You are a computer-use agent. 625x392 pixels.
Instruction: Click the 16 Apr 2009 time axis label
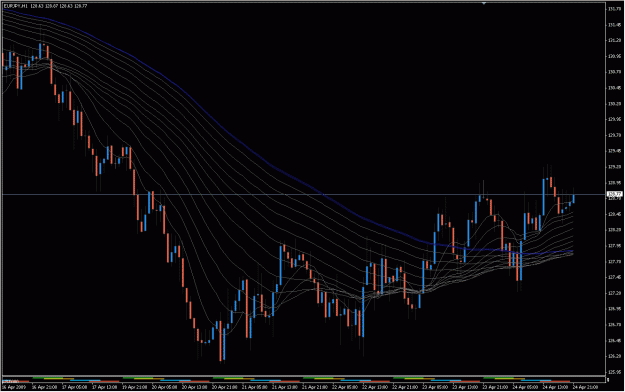[x=13, y=387]
